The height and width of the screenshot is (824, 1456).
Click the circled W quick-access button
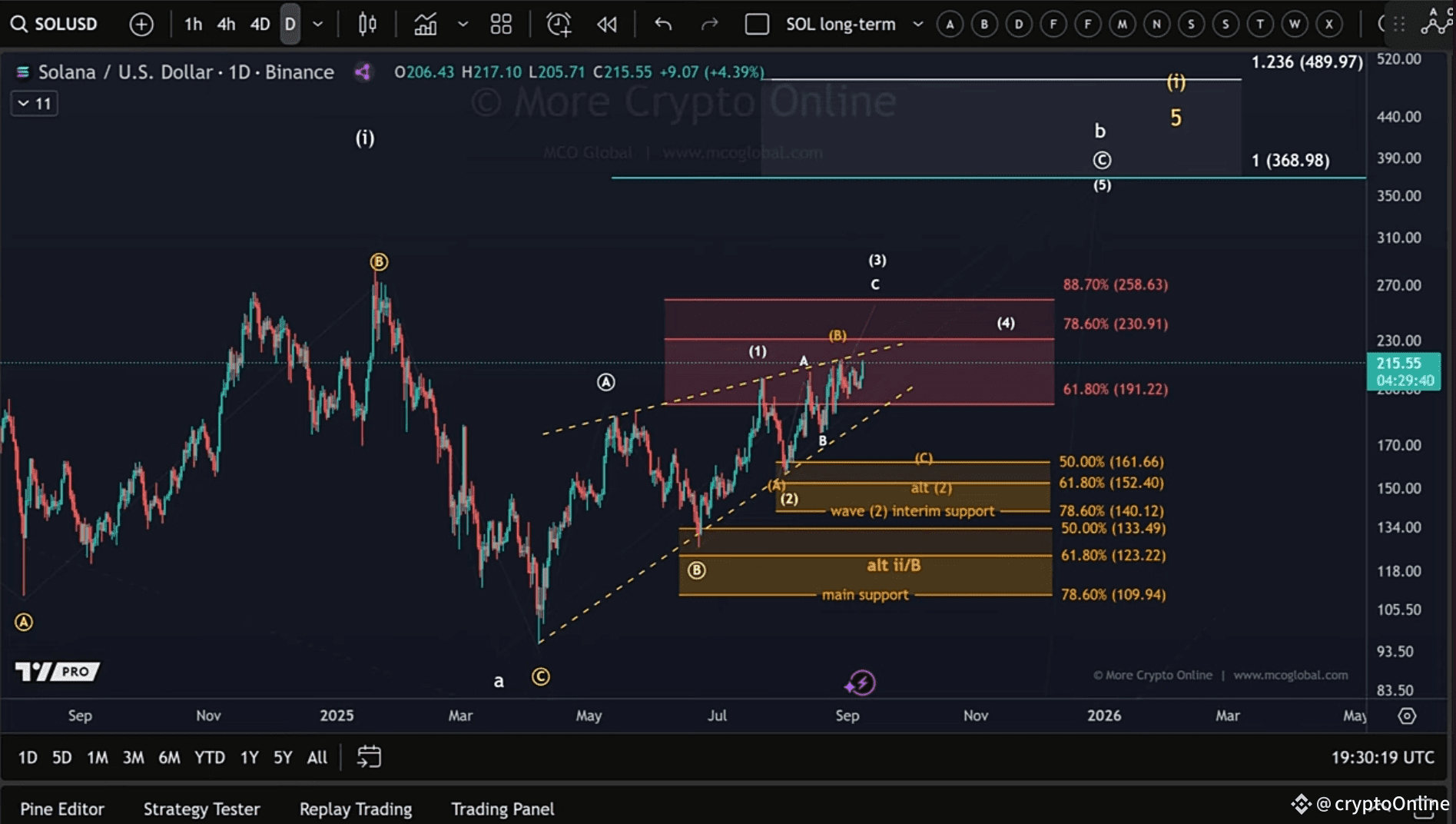[x=1295, y=25]
